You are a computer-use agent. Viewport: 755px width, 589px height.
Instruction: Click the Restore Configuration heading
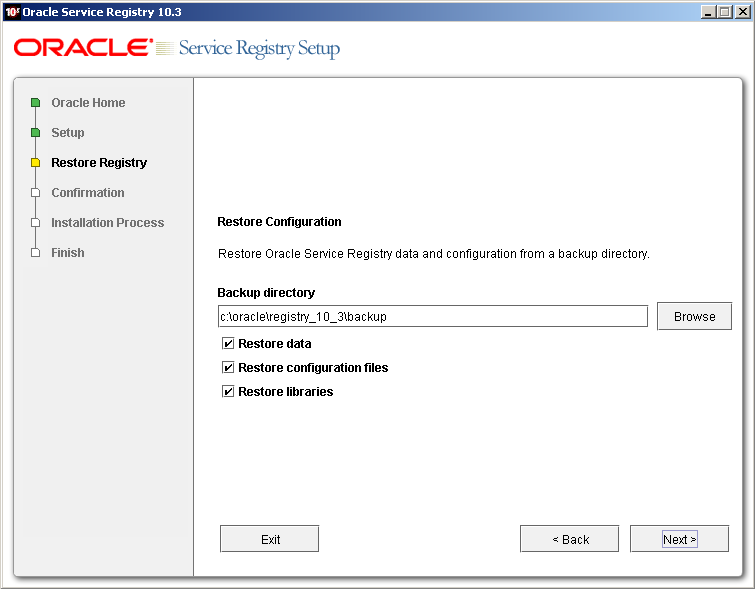pyautogui.click(x=279, y=222)
